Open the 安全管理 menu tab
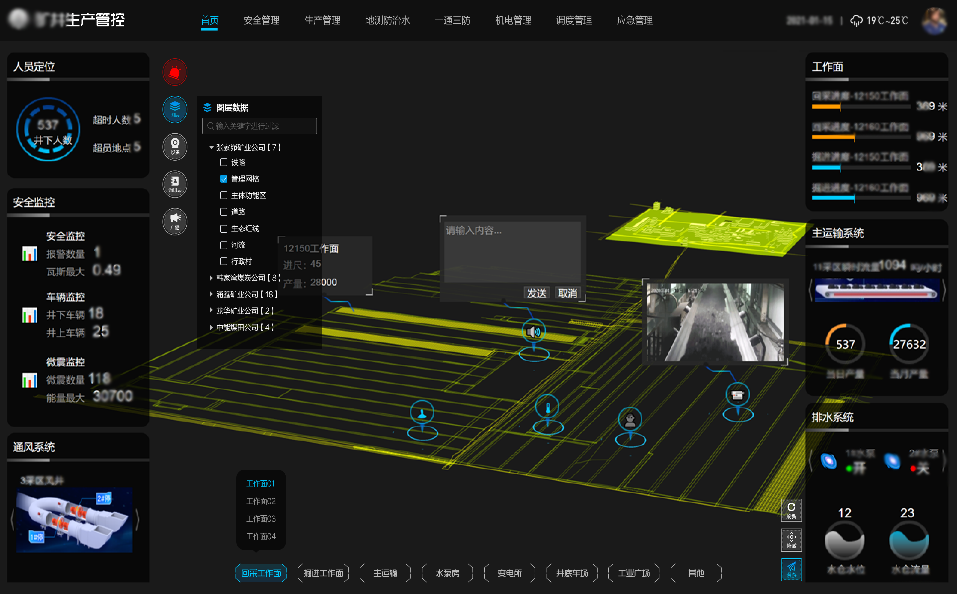 coord(261,21)
